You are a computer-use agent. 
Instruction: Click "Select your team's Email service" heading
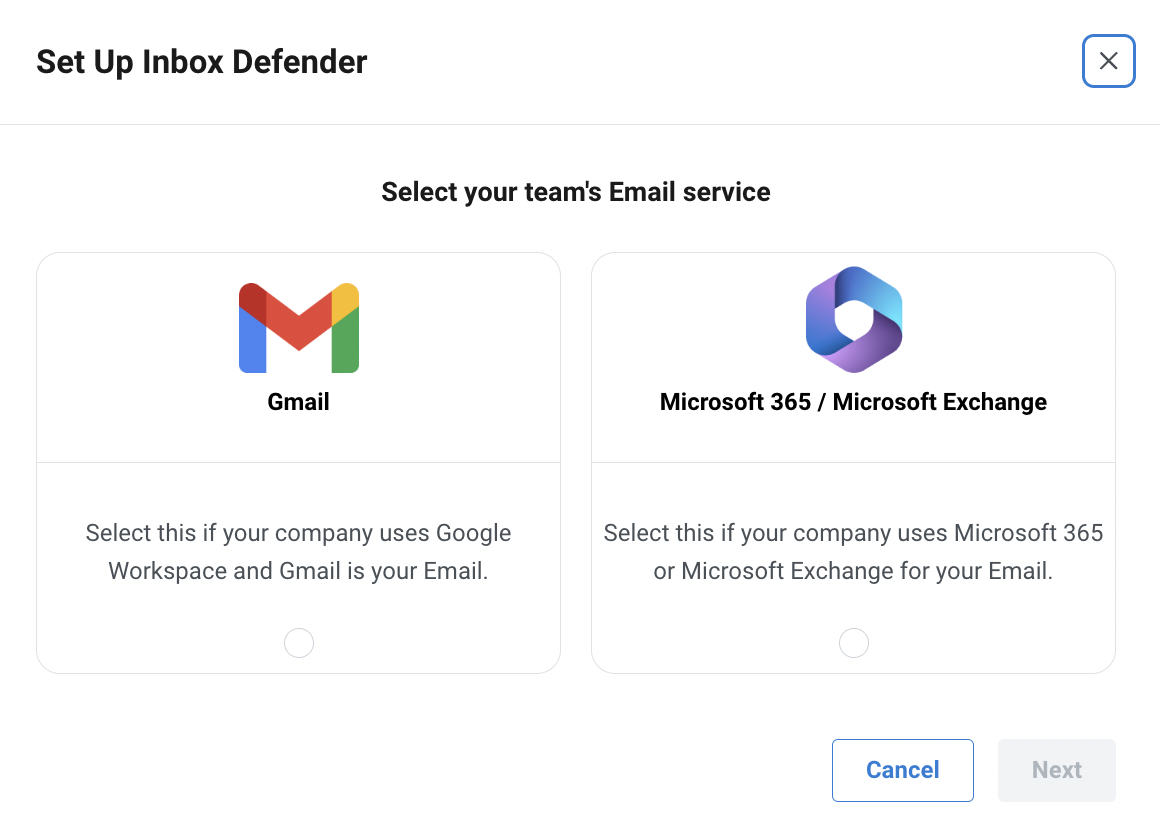[x=576, y=192]
